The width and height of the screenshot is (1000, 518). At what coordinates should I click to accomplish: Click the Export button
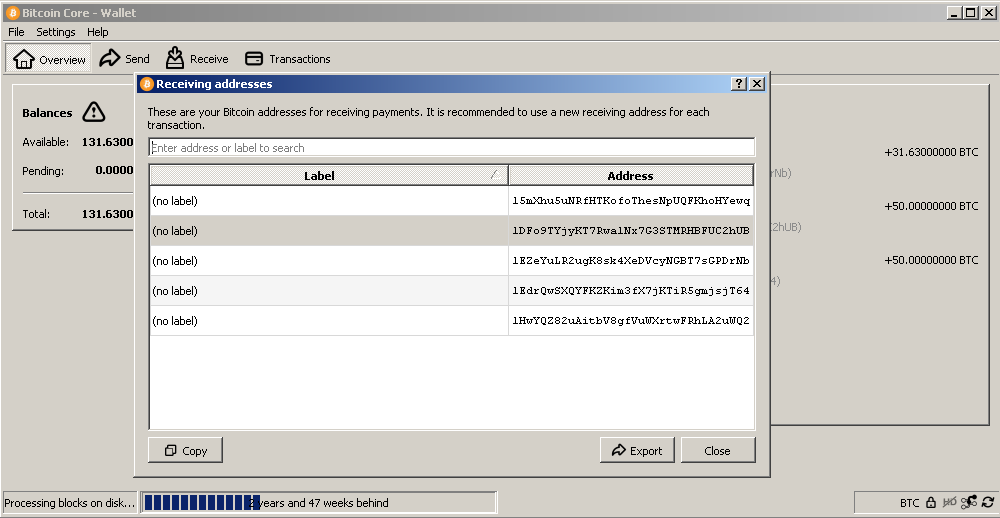tap(637, 450)
